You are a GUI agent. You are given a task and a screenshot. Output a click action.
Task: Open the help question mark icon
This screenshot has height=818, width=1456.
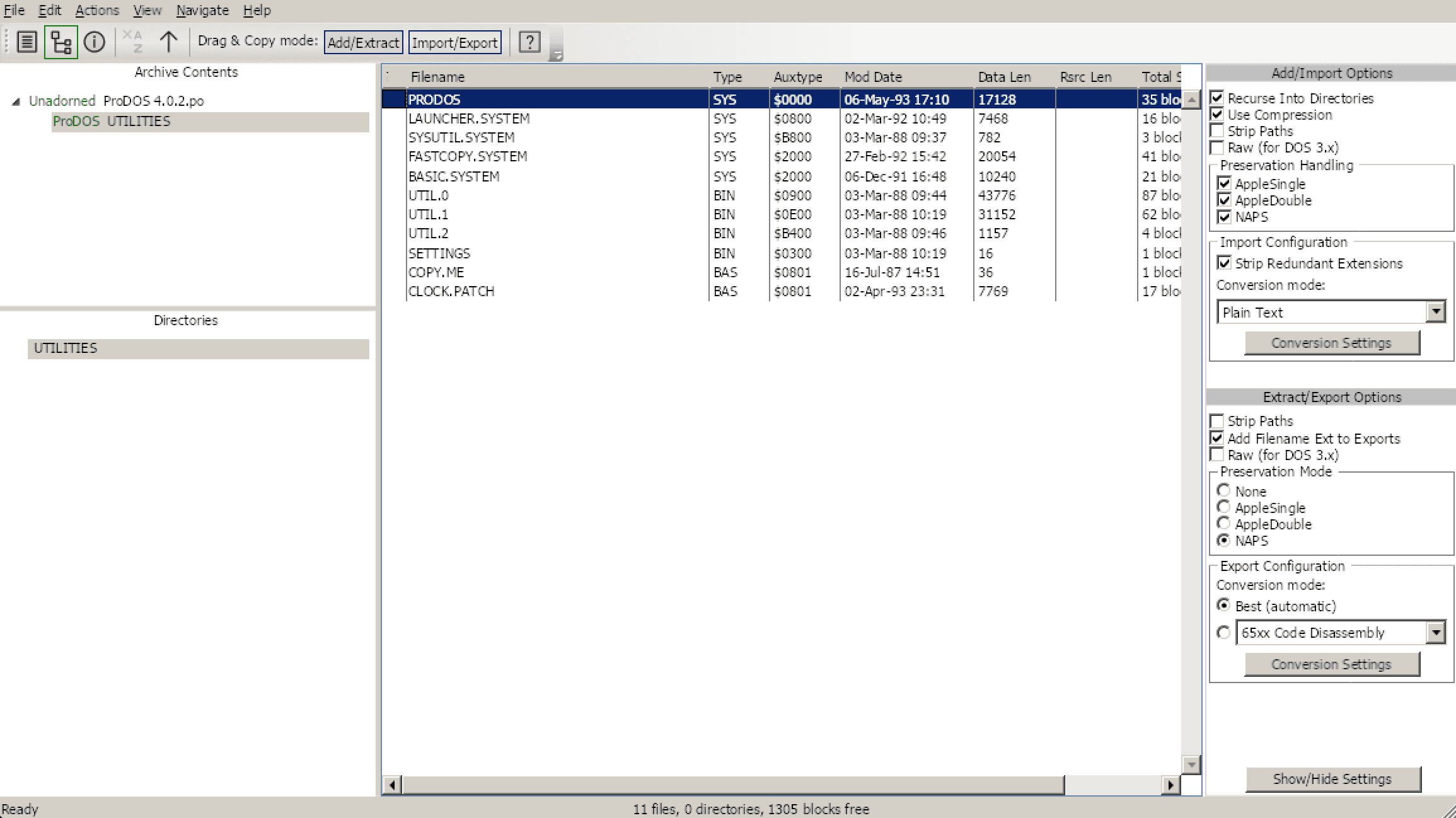click(x=529, y=42)
